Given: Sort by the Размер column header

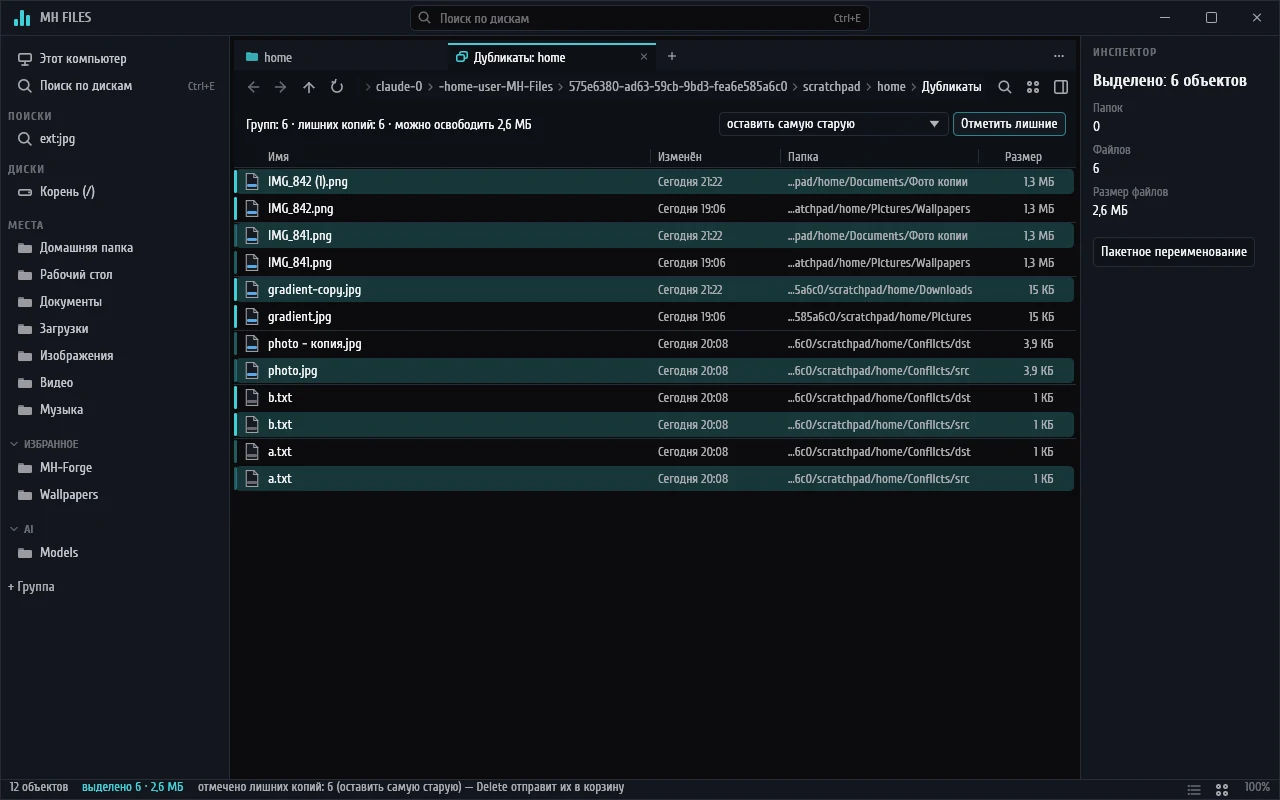Looking at the screenshot, I should coord(1023,156).
